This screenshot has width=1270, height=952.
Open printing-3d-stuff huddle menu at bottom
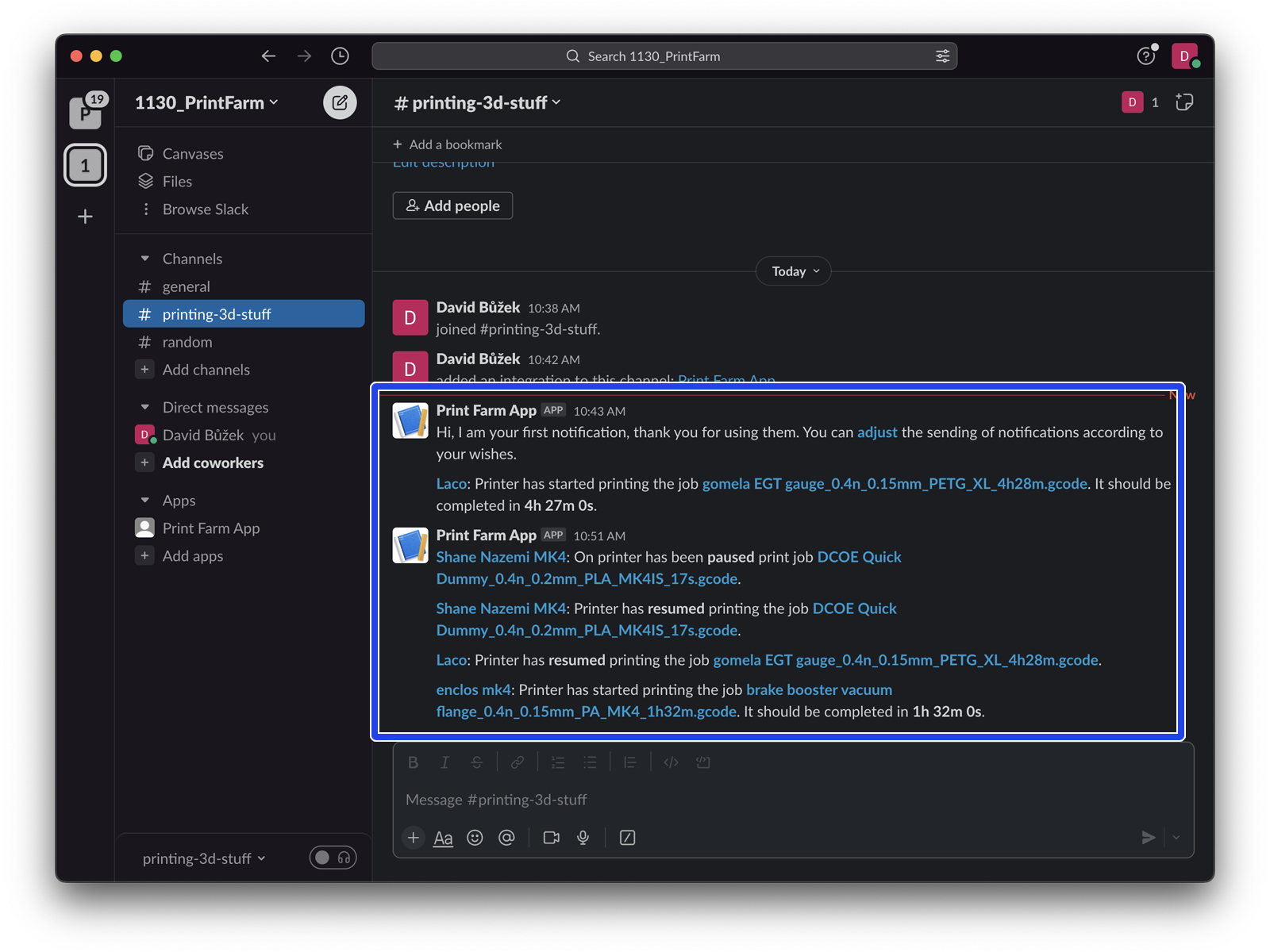(x=204, y=858)
